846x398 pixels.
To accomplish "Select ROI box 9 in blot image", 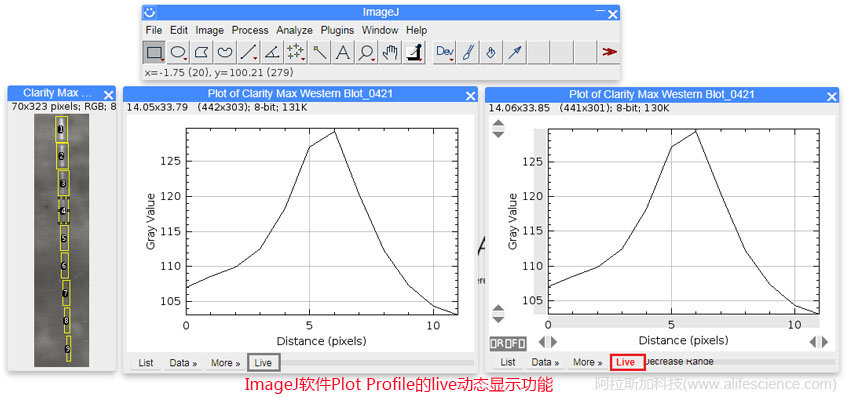I will coord(68,348).
